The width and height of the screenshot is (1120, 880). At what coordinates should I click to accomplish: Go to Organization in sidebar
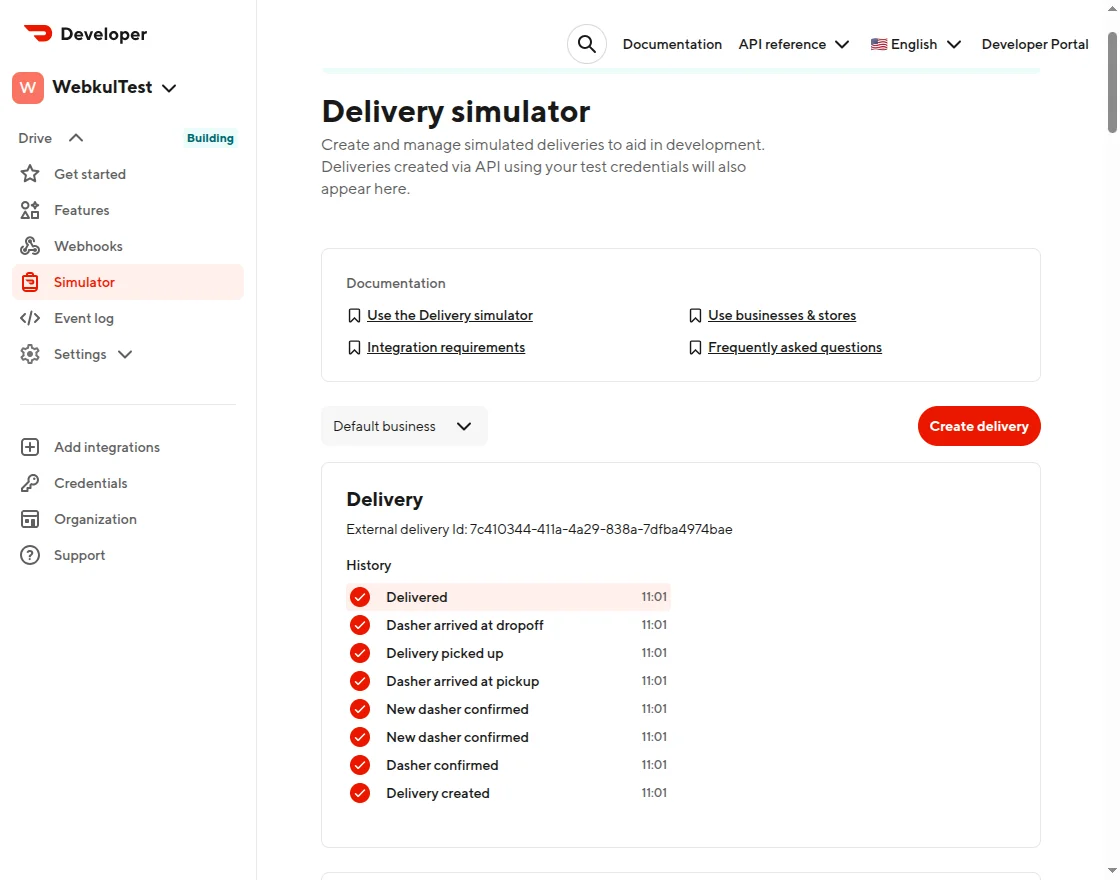[95, 519]
